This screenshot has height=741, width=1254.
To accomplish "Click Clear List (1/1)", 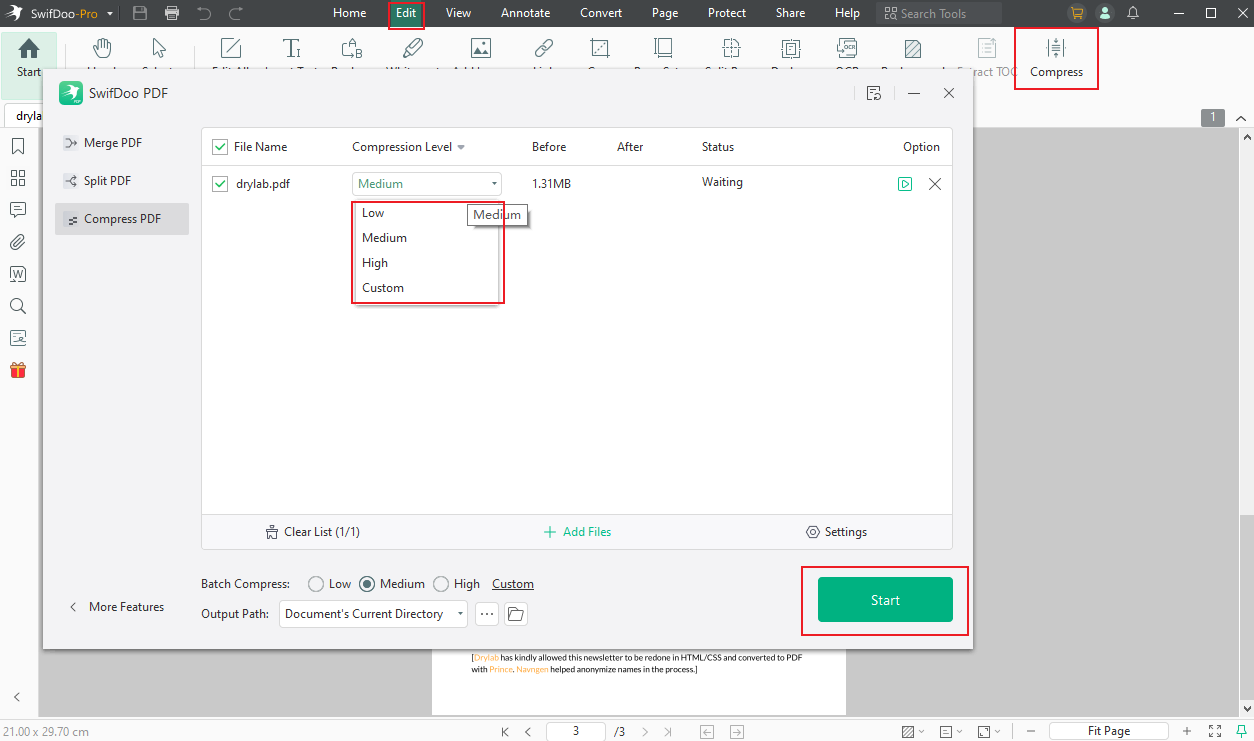I will click(x=313, y=532).
